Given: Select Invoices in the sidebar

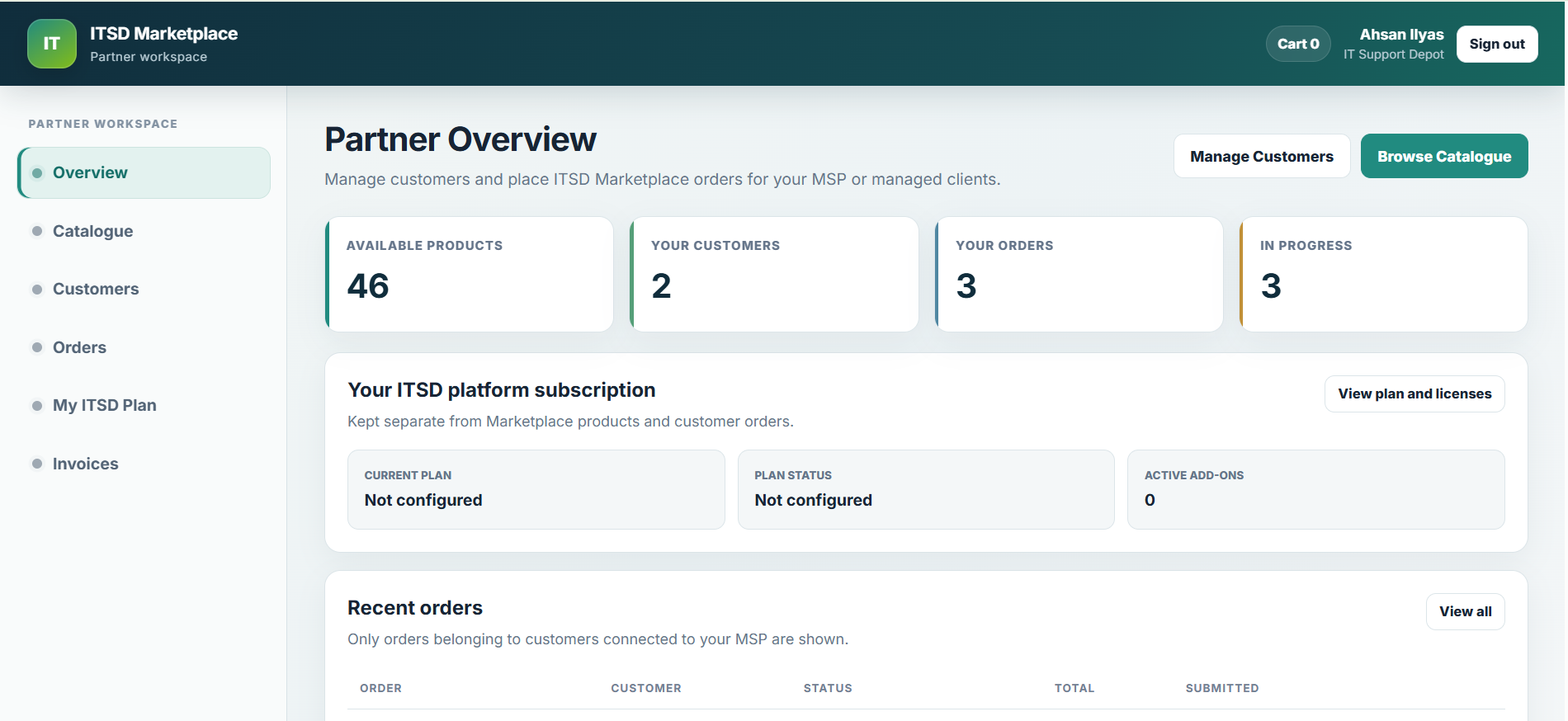Looking at the screenshot, I should [x=144, y=464].
